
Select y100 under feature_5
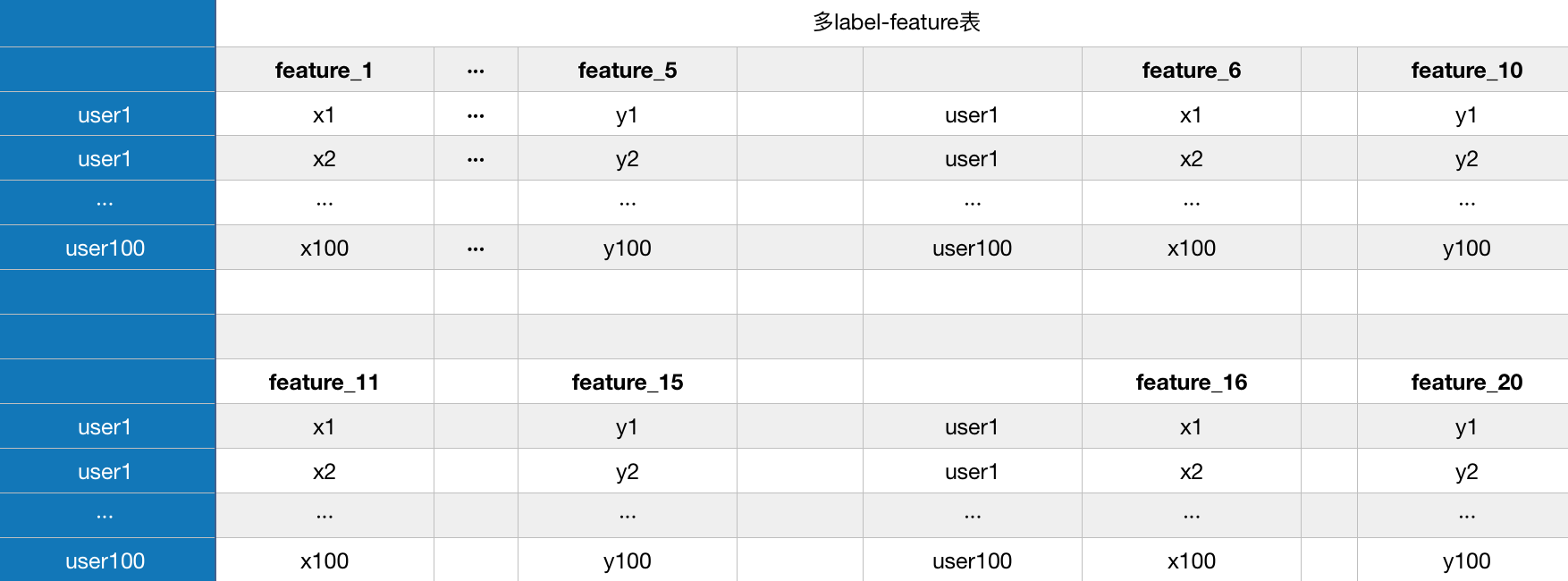pos(628,248)
